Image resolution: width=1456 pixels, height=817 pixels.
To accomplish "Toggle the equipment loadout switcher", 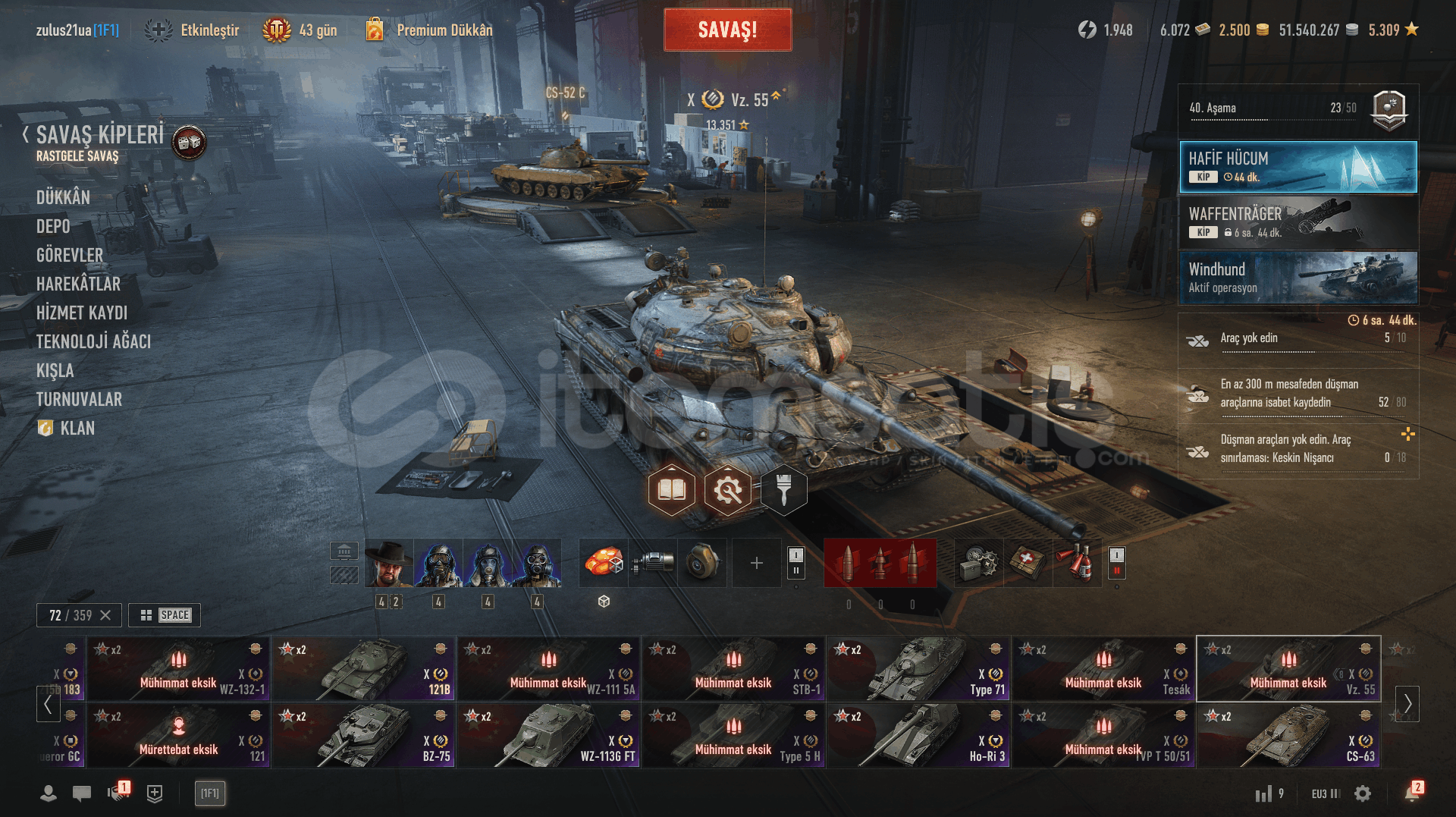I will click(795, 563).
